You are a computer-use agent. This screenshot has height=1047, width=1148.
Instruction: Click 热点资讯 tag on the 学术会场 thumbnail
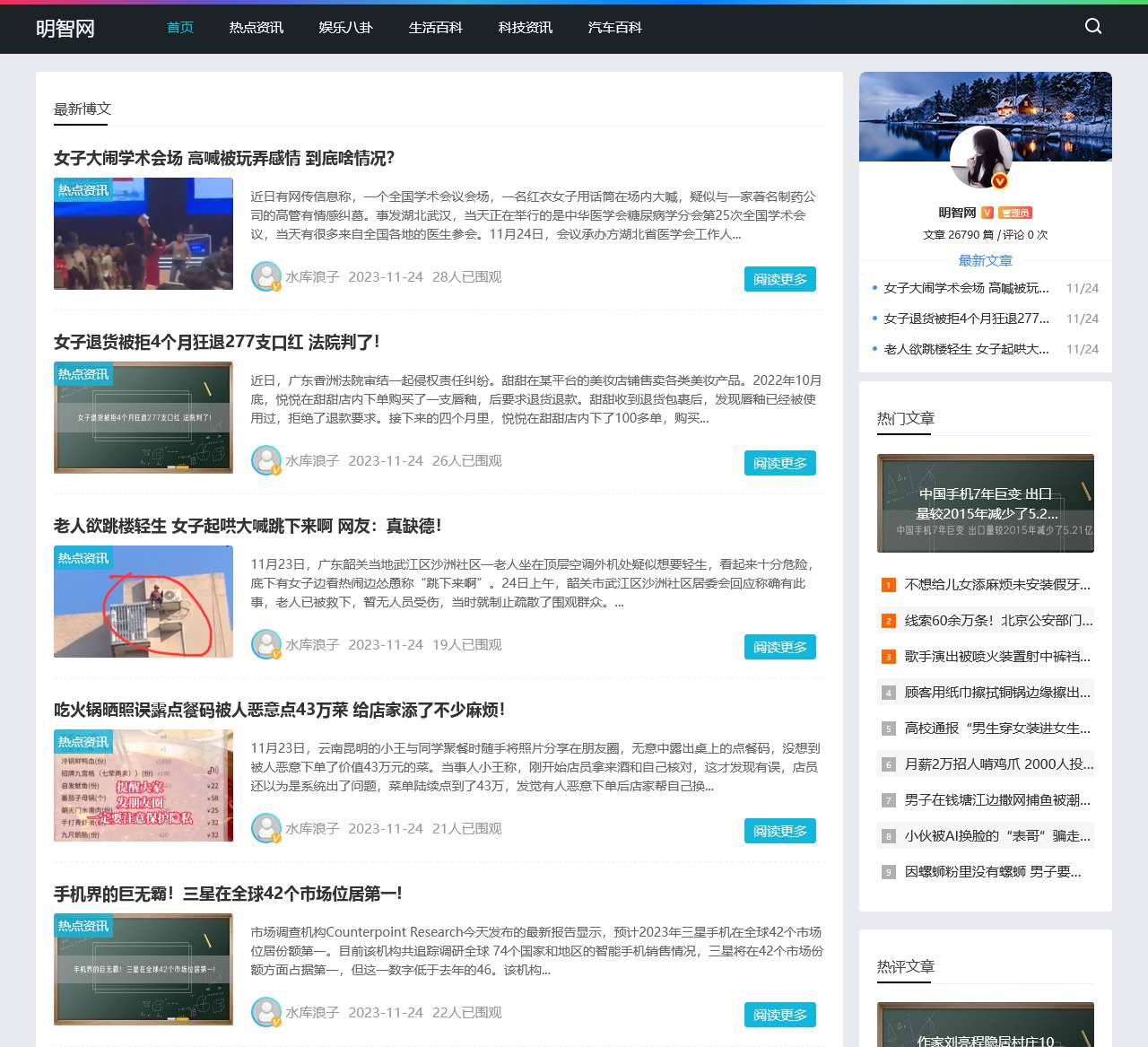(83, 190)
